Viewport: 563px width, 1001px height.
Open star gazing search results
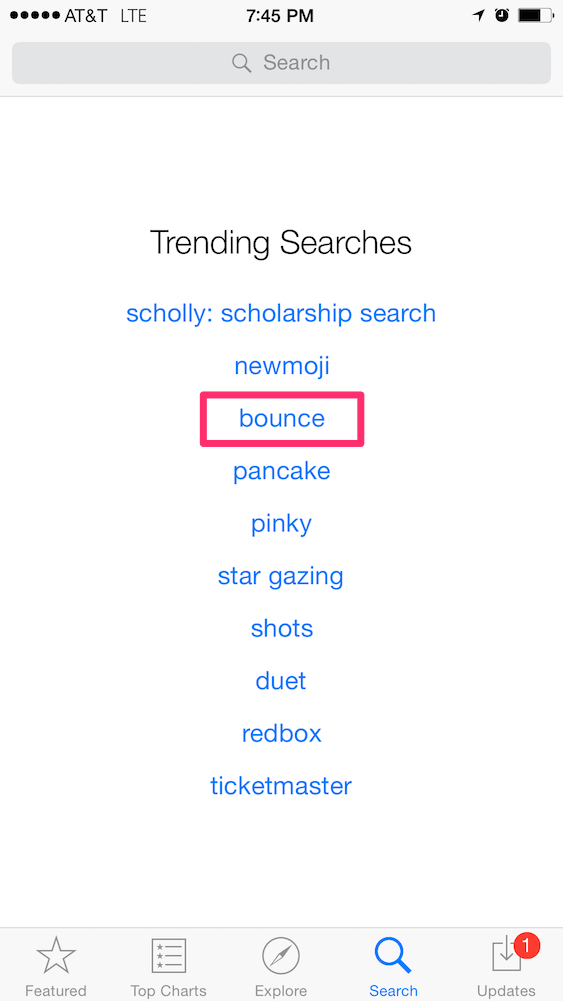pos(281,576)
